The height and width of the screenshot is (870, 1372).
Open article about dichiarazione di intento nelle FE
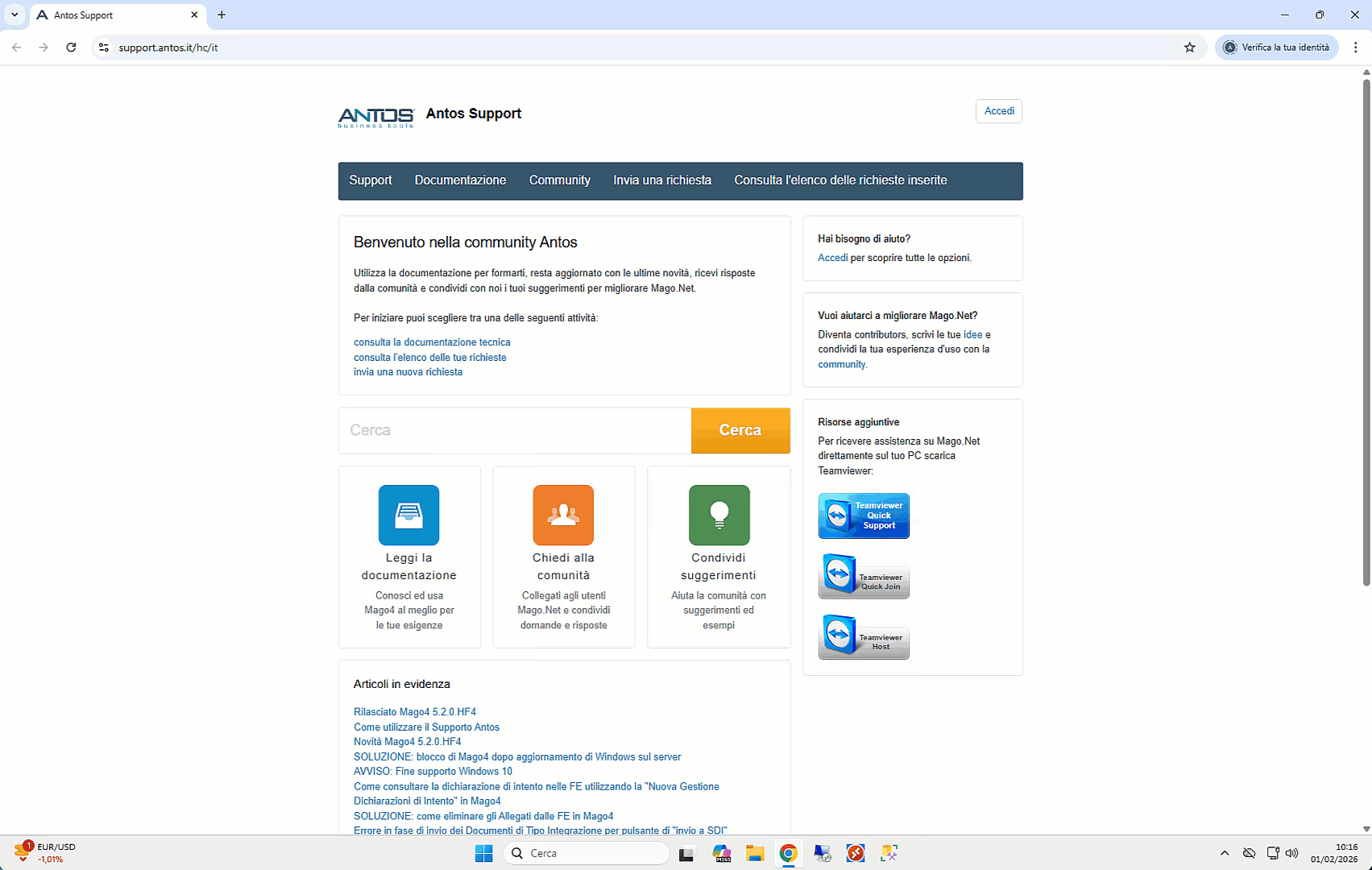coord(537,793)
